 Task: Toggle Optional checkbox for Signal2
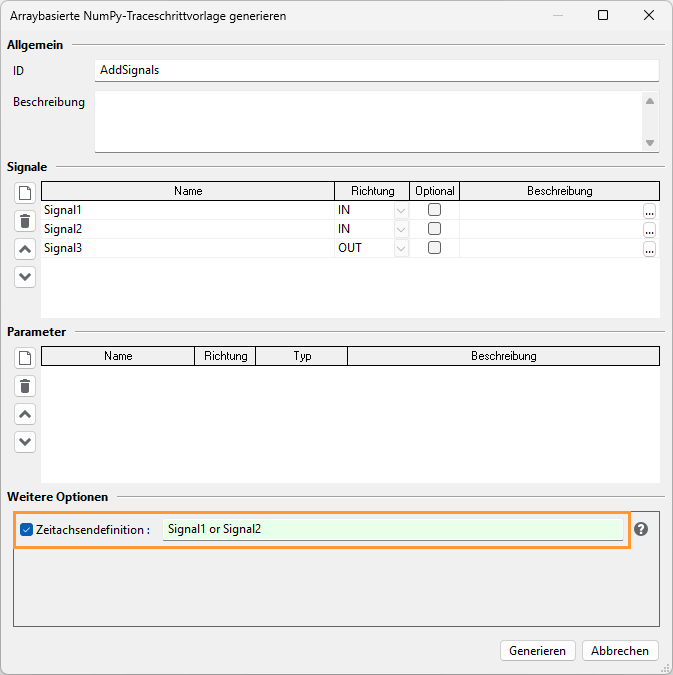click(x=434, y=229)
